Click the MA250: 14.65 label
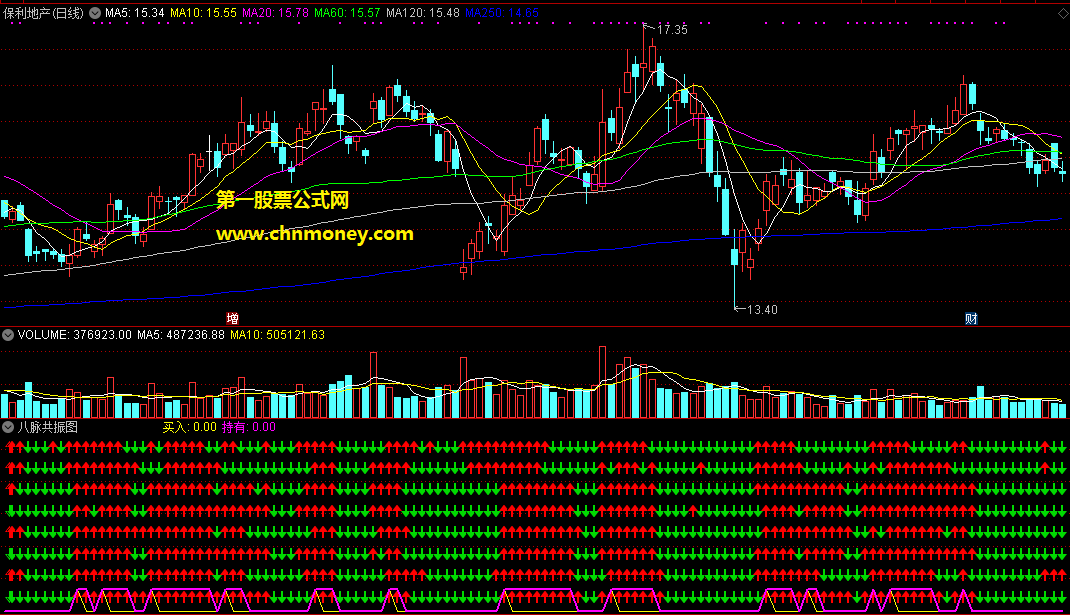Viewport: 1070px width, 615px height. click(x=502, y=13)
